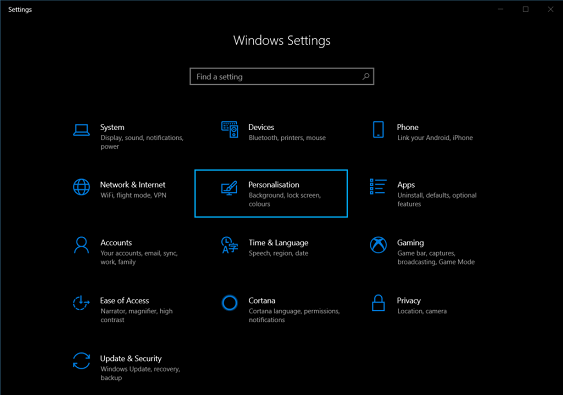Screen dimensions: 563x395
Task: Open Phone settings
Action: [408, 127]
